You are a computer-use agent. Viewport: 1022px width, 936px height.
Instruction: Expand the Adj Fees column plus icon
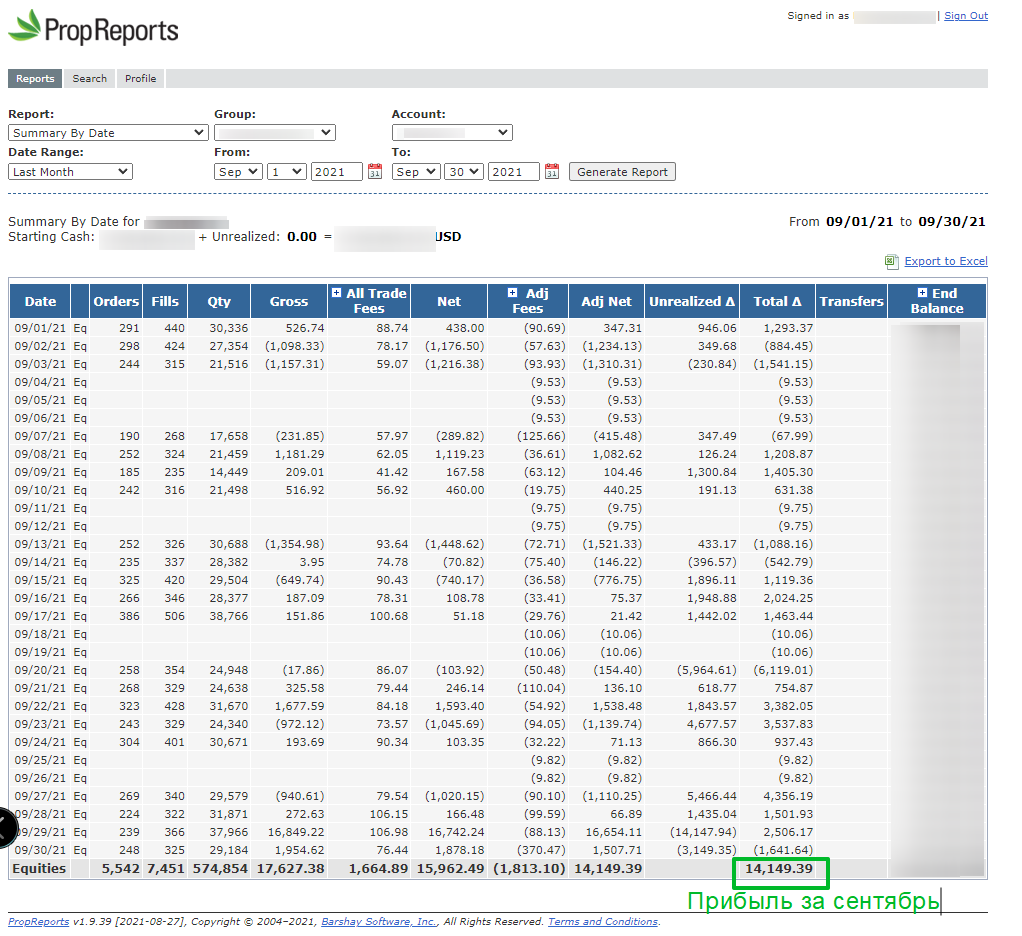pos(513,293)
